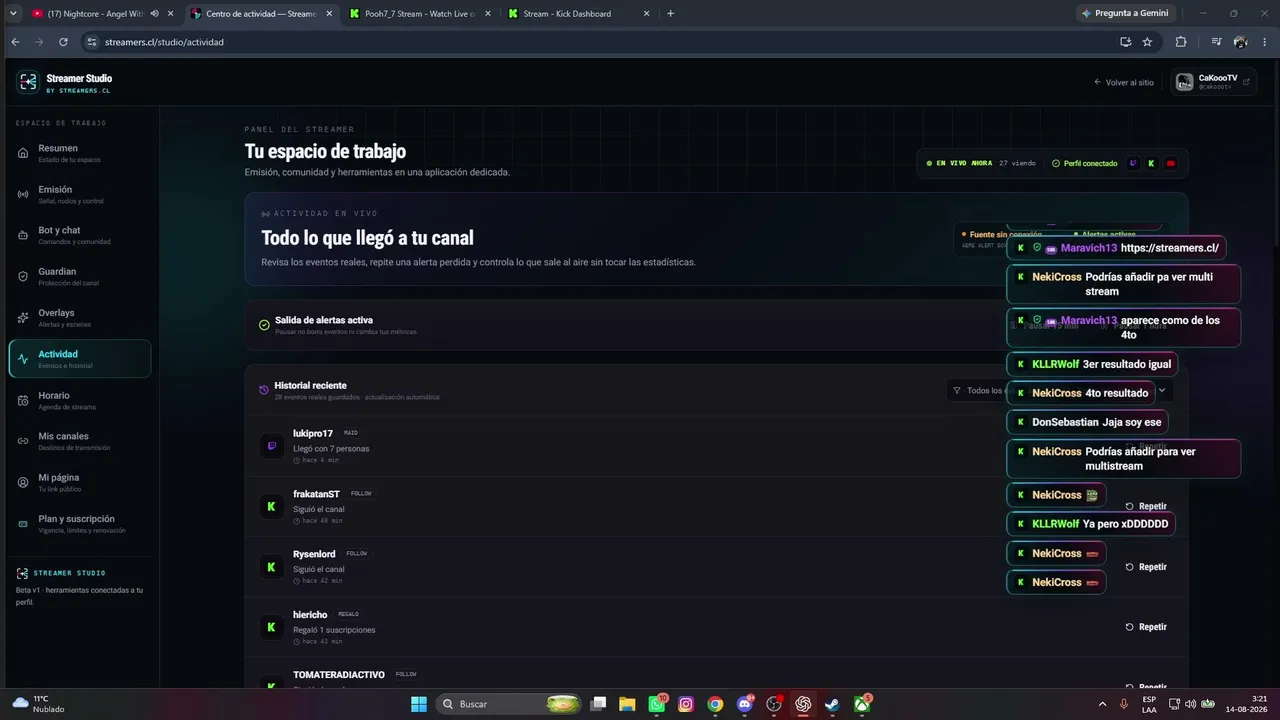Viewport: 1280px width, 720px height.
Task: Open the Emisión section in sidebar
Action: 80,194
